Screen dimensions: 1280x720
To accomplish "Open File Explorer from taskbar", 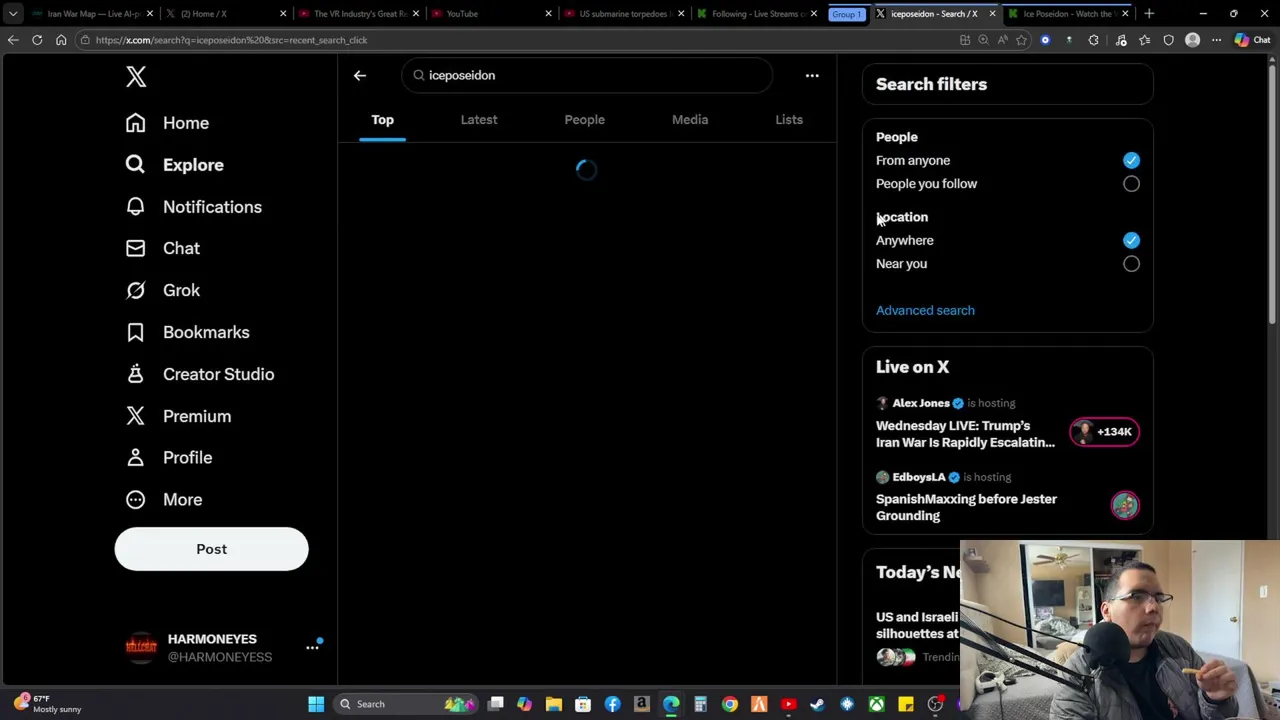I will point(554,704).
